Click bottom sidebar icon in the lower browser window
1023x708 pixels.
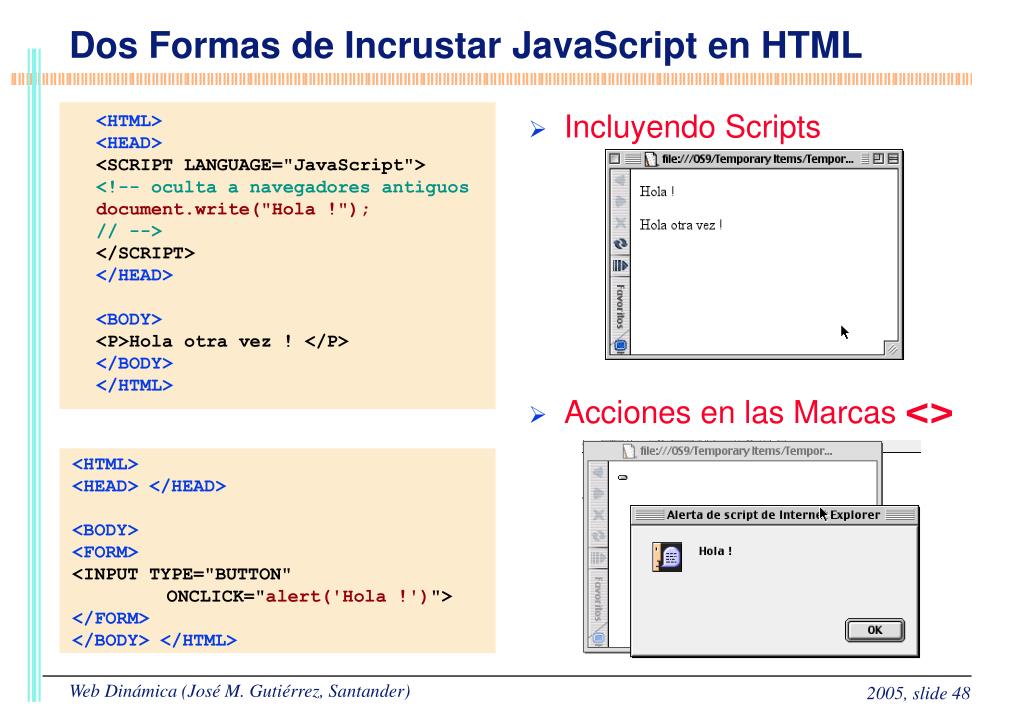pyautogui.click(x=598, y=638)
